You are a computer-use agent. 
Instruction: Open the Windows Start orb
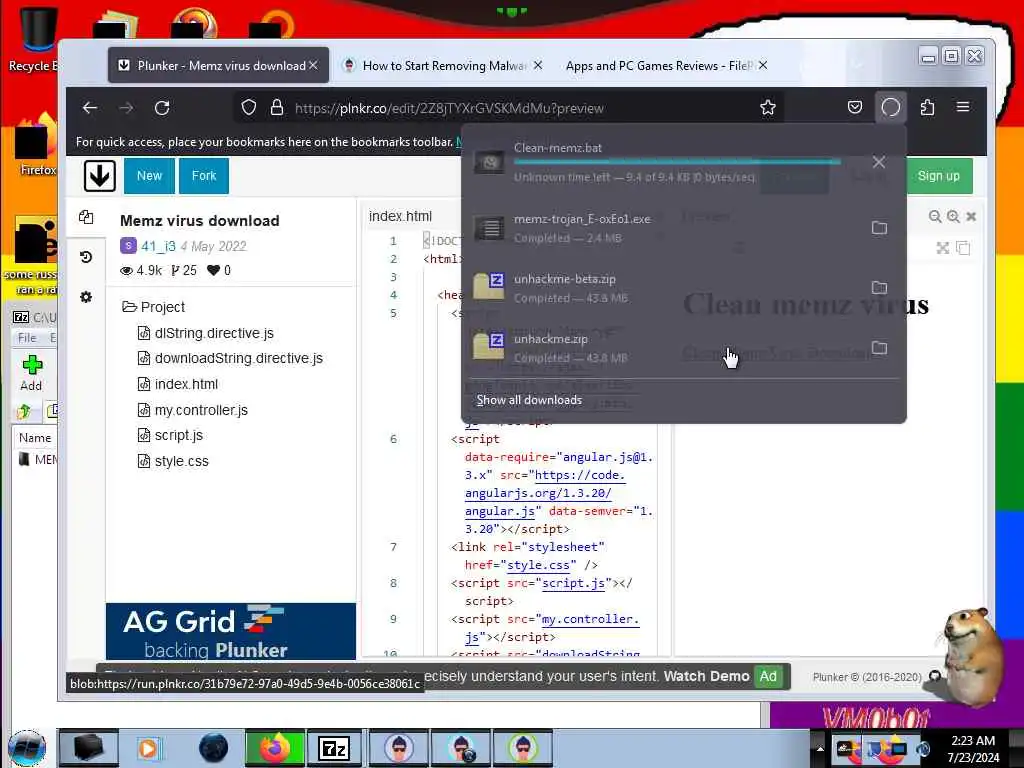coord(27,748)
